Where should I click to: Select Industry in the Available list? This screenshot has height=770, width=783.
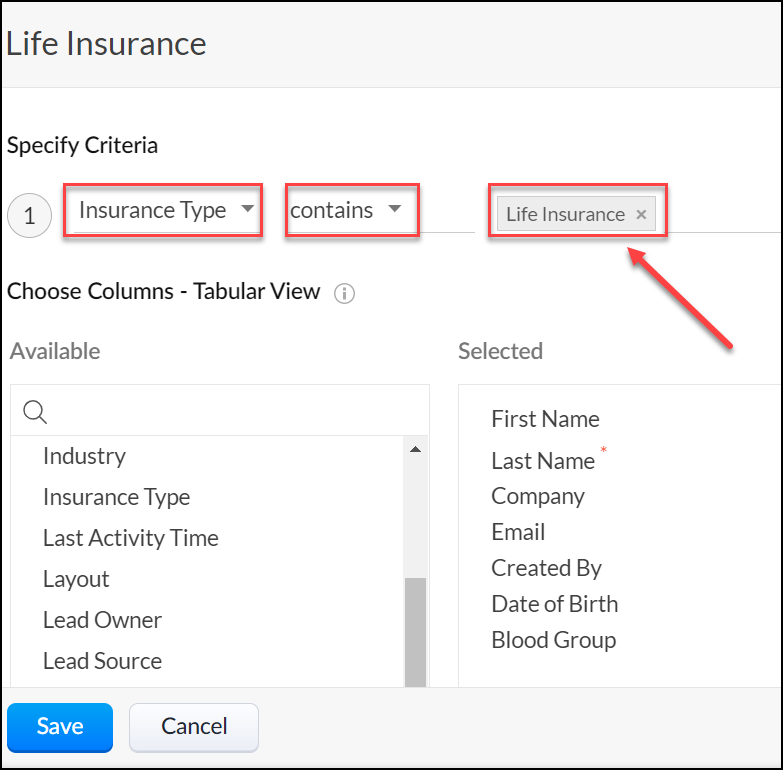click(84, 456)
